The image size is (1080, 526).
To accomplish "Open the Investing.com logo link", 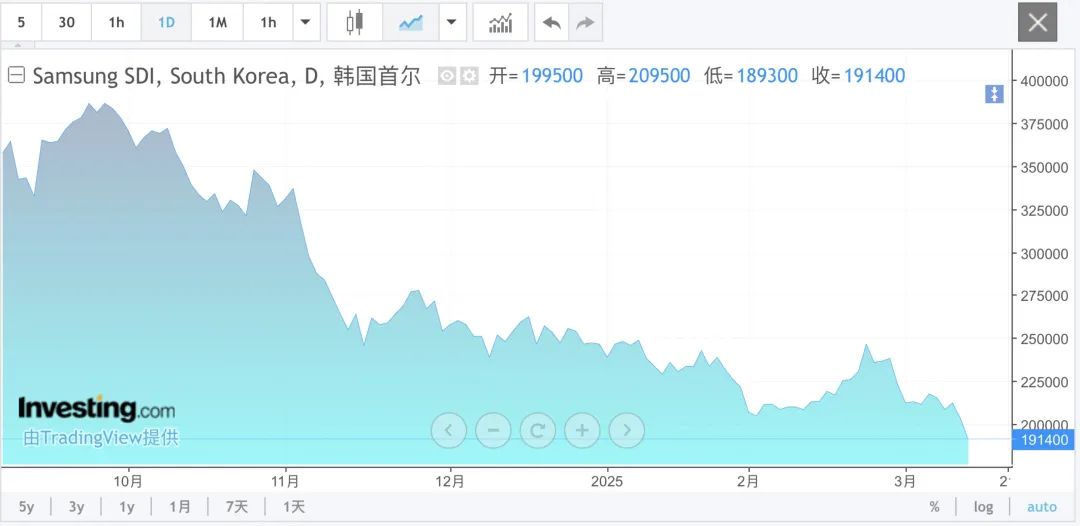I will 96,408.
